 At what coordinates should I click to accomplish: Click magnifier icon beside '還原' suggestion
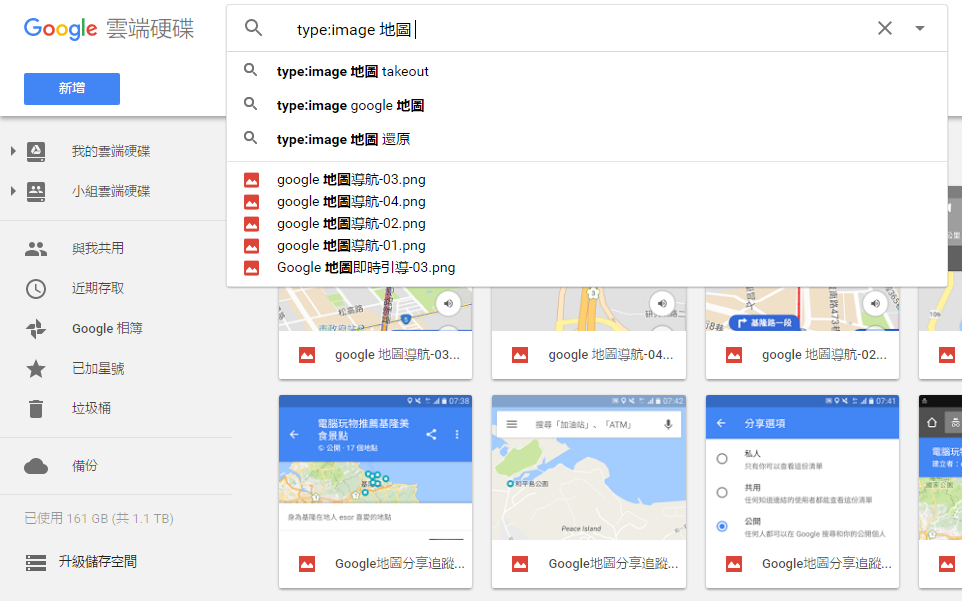pos(250,137)
